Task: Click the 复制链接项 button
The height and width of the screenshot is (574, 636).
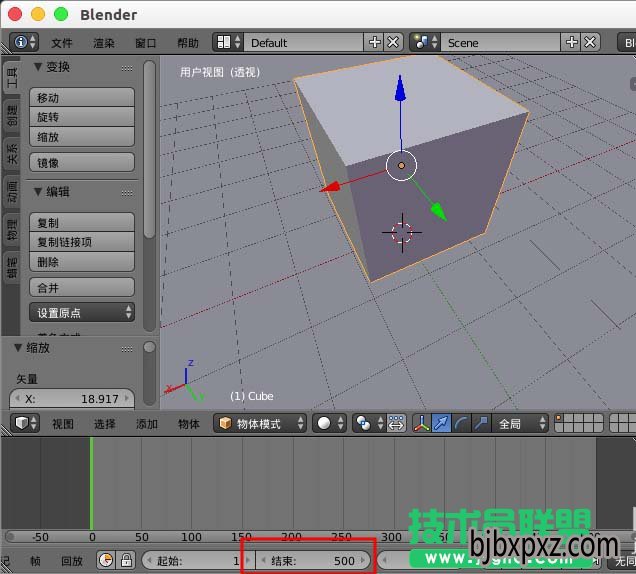Action: coord(82,242)
